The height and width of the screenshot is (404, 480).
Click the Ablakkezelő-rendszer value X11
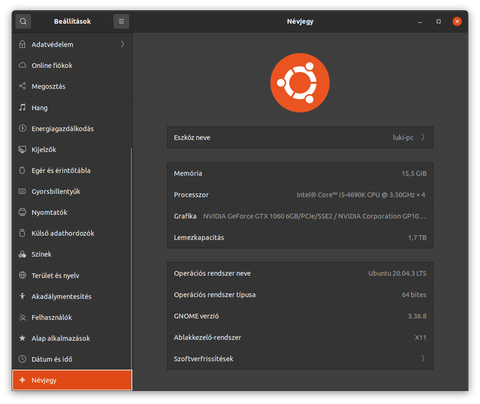420,337
